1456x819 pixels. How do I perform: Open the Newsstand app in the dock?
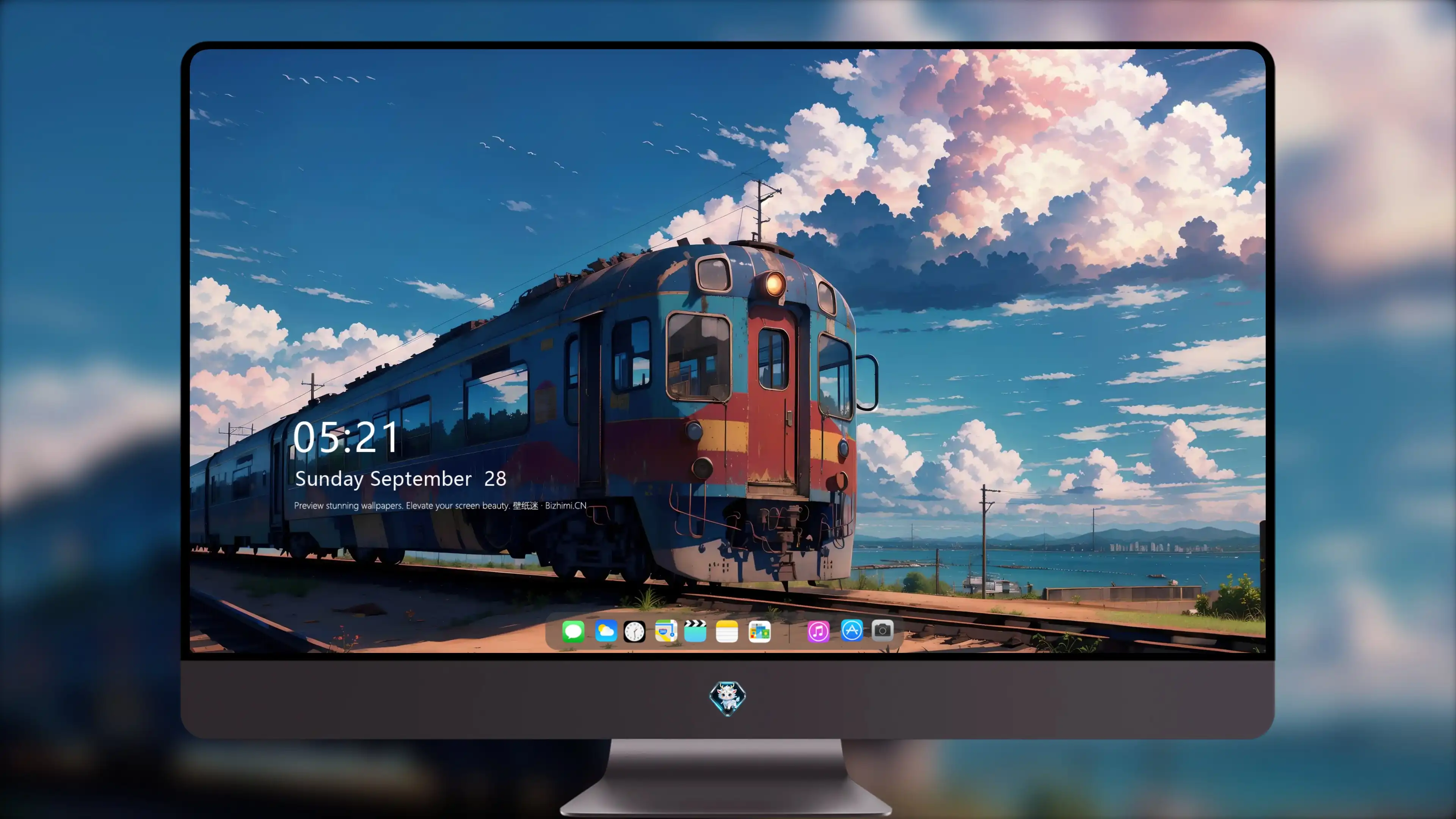pyautogui.click(x=759, y=631)
